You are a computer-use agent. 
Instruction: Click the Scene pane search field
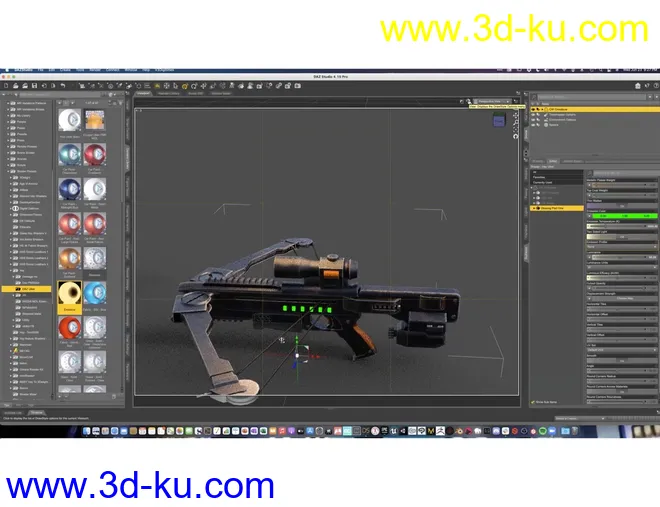pyautogui.click(x=591, y=97)
